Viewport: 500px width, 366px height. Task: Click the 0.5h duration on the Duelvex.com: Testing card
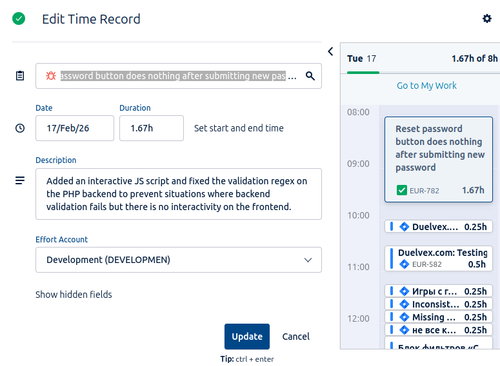click(x=477, y=264)
